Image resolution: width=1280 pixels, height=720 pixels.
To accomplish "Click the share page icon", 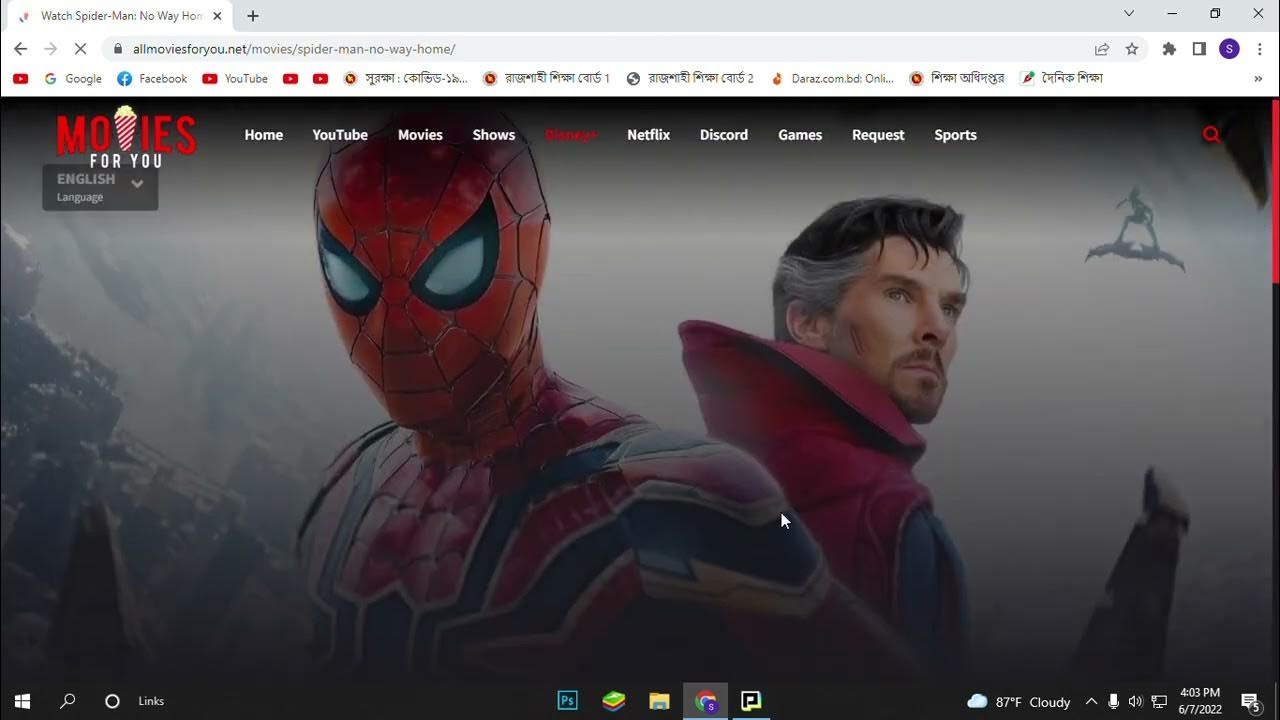I will click(1102, 48).
